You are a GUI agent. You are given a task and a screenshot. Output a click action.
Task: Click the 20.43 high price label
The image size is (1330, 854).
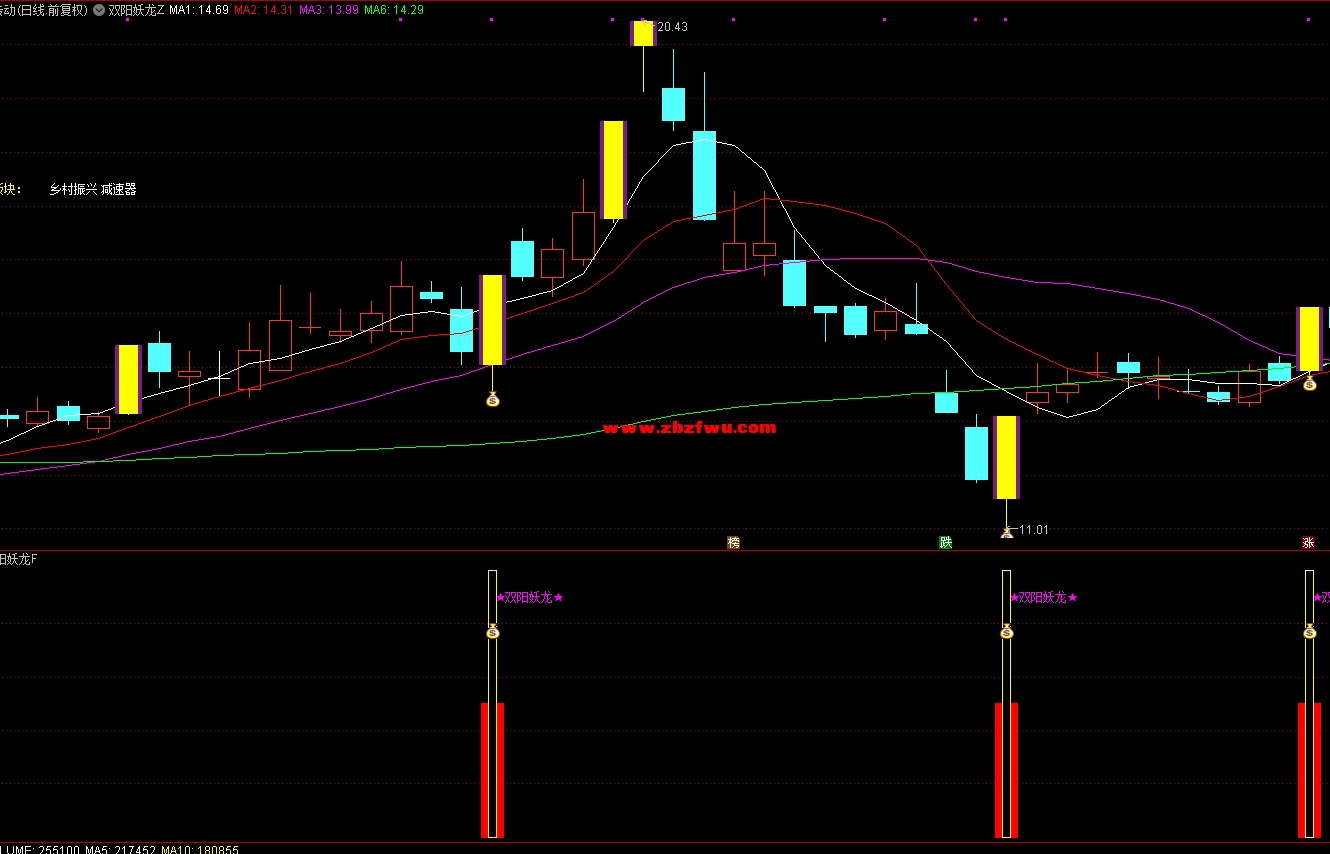tap(672, 27)
